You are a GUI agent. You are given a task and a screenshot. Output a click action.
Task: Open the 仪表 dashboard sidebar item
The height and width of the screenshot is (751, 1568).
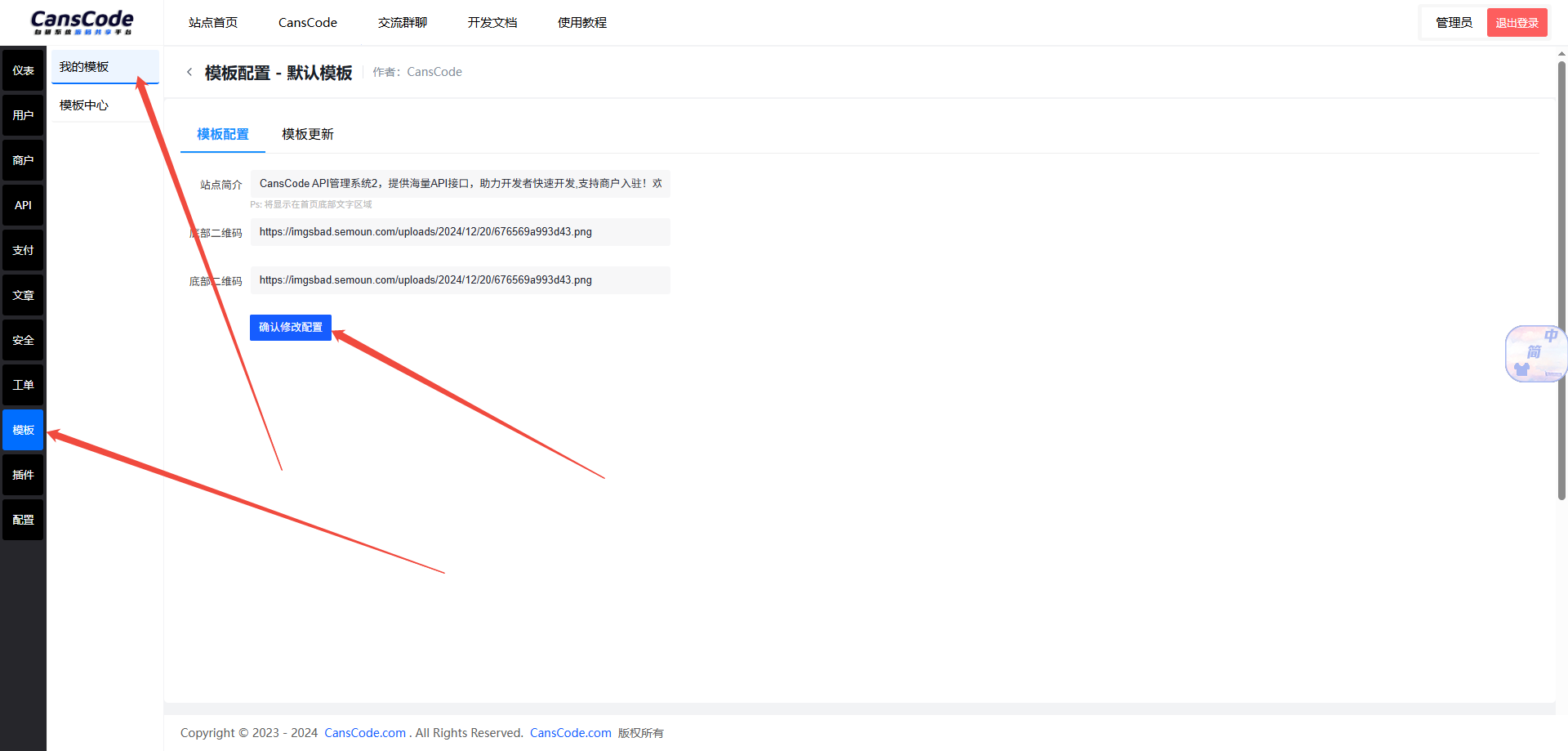23,70
